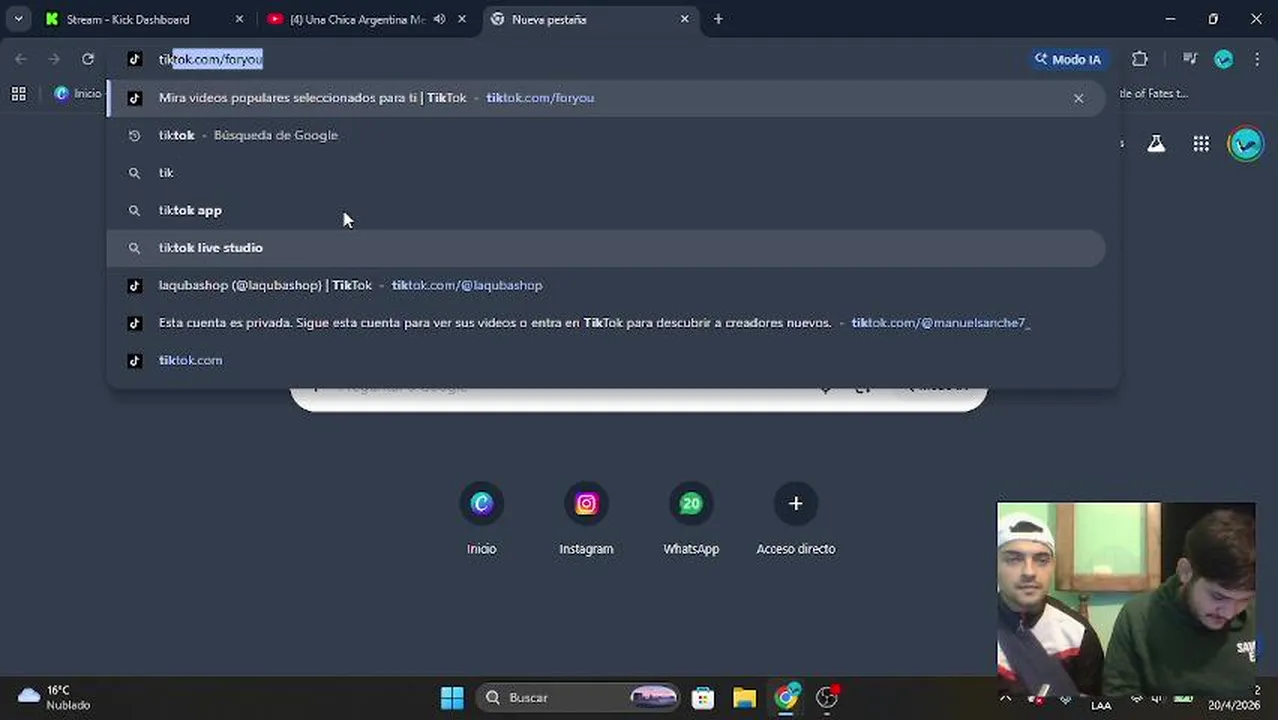Image resolution: width=1278 pixels, height=720 pixels.
Task: Go forward to next page
Action: pos(54,59)
